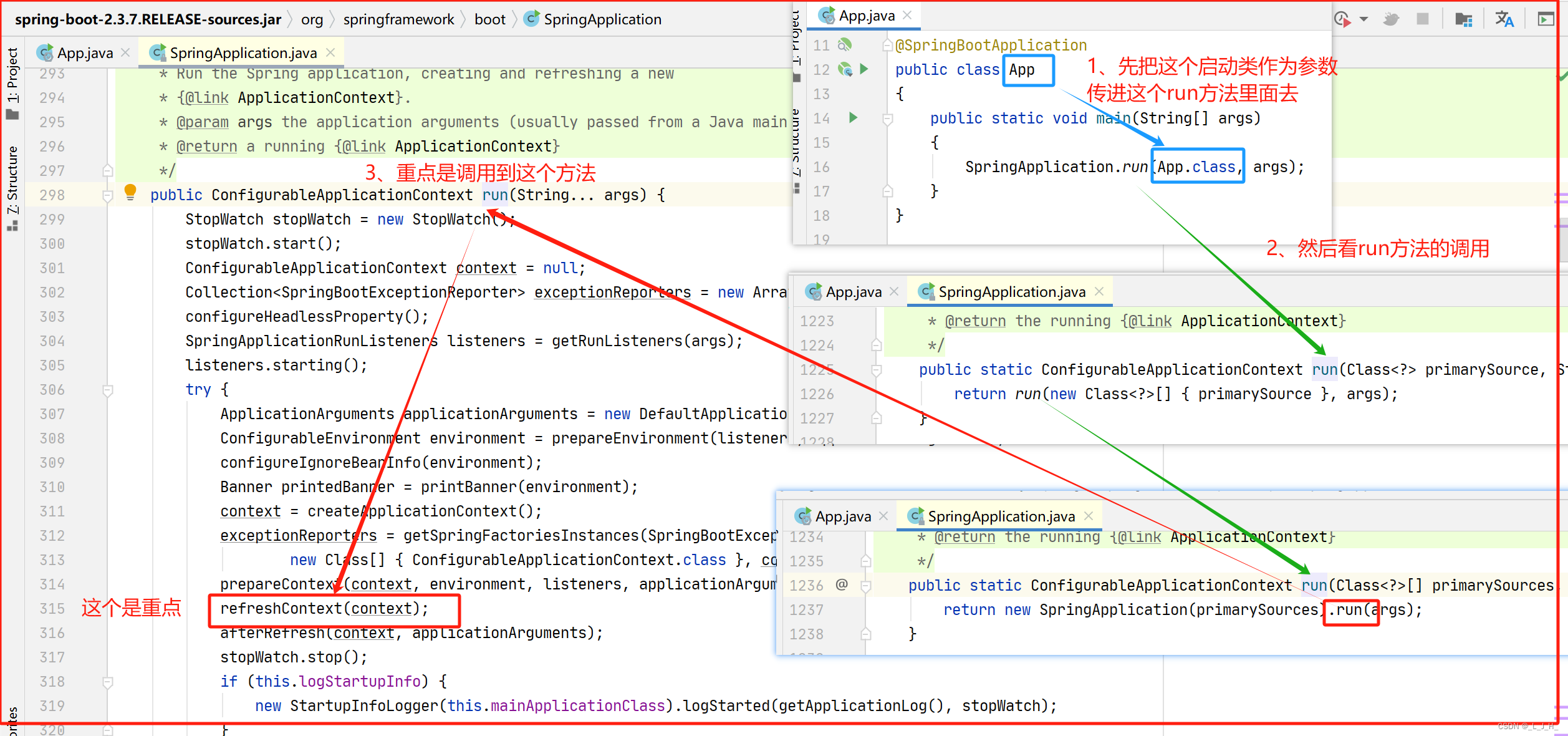The image size is (1568, 736).
Task: Collapse the if block fold on line 318
Action: [107, 682]
